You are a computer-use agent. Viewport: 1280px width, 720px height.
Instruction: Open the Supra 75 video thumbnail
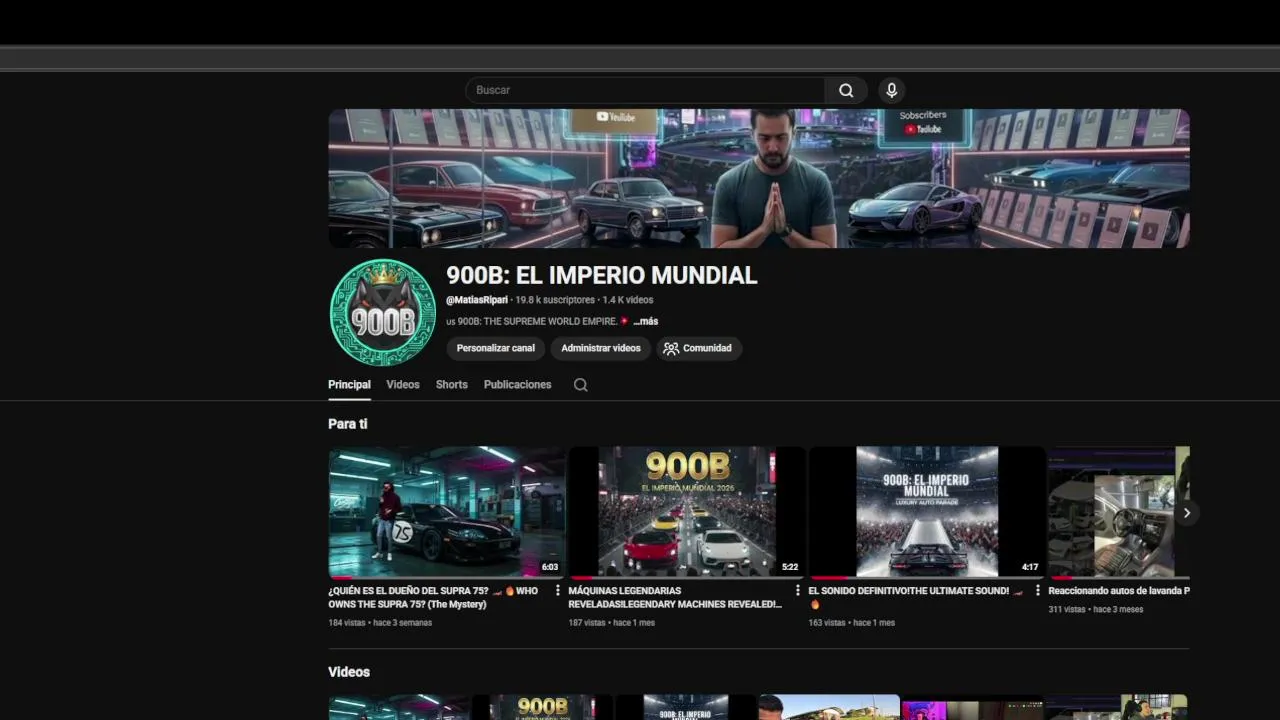click(x=447, y=512)
